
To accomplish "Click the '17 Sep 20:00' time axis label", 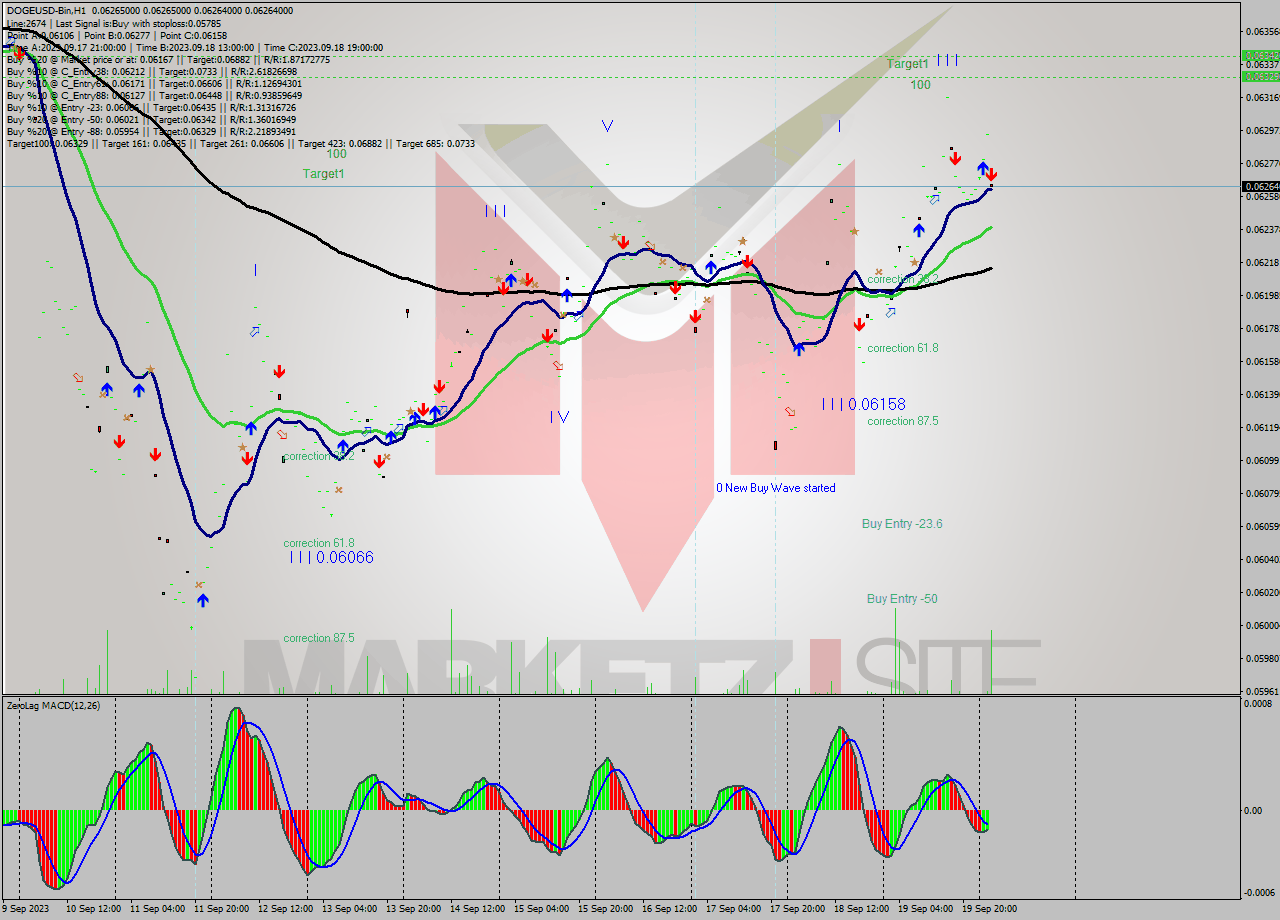I will click(x=796, y=909).
